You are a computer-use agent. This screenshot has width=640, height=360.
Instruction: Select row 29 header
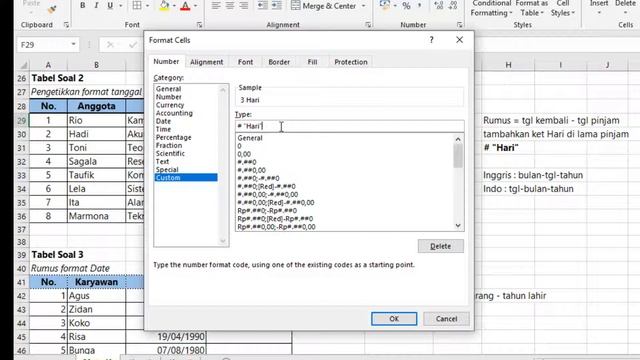pyautogui.click(x=22, y=120)
